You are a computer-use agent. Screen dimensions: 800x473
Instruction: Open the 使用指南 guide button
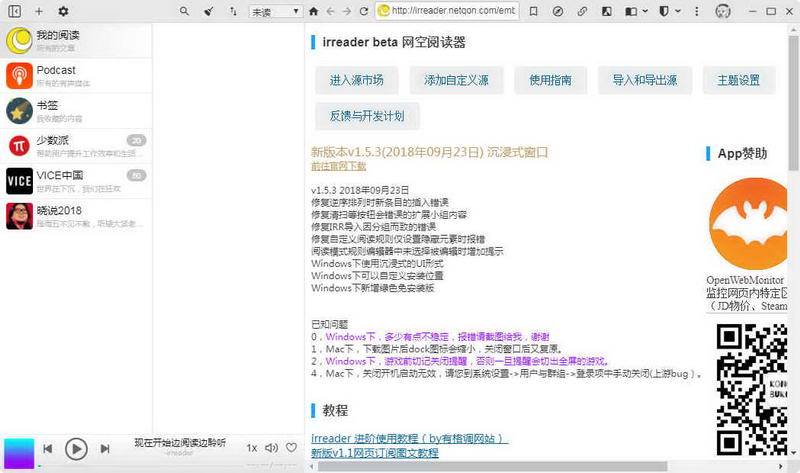point(550,80)
